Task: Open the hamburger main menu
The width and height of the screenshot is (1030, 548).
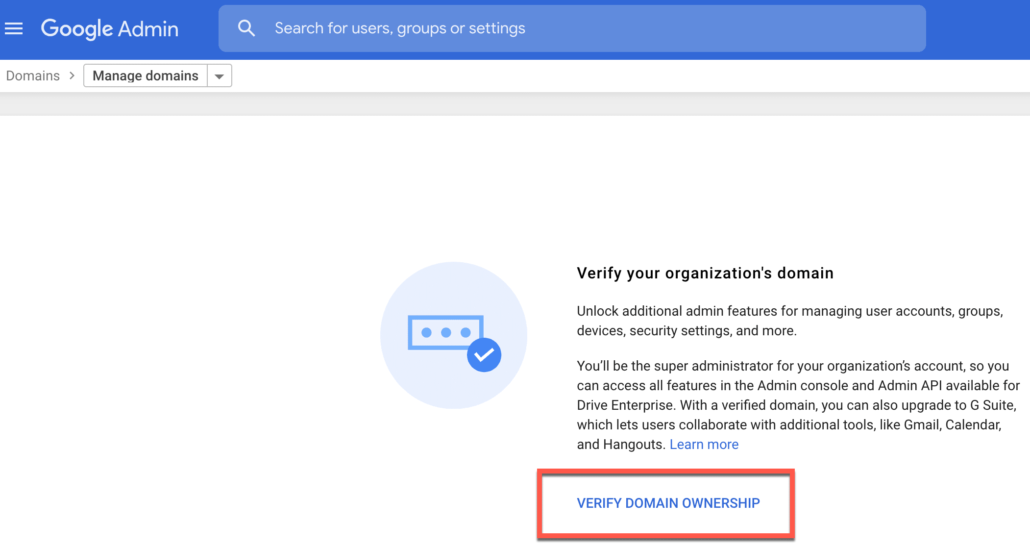Action: tap(14, 28)
